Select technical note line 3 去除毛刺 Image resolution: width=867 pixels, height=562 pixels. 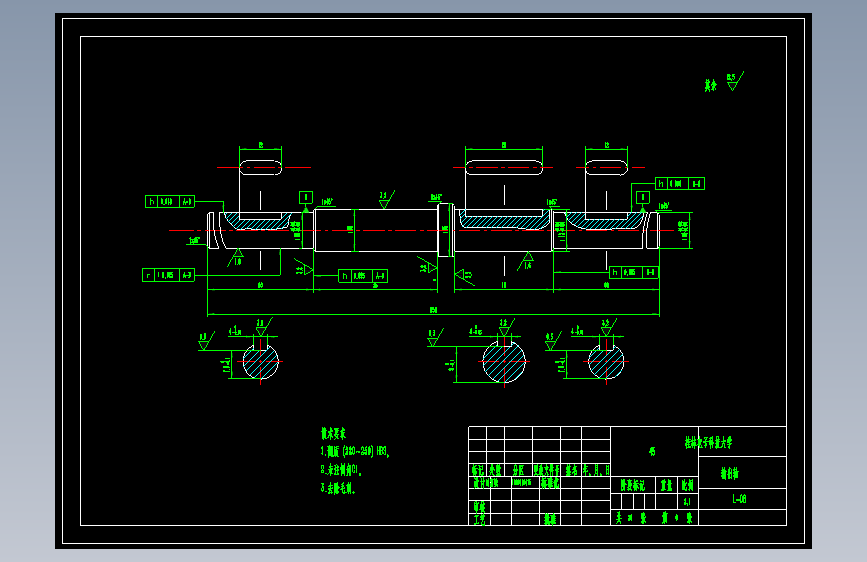point(338,488)
